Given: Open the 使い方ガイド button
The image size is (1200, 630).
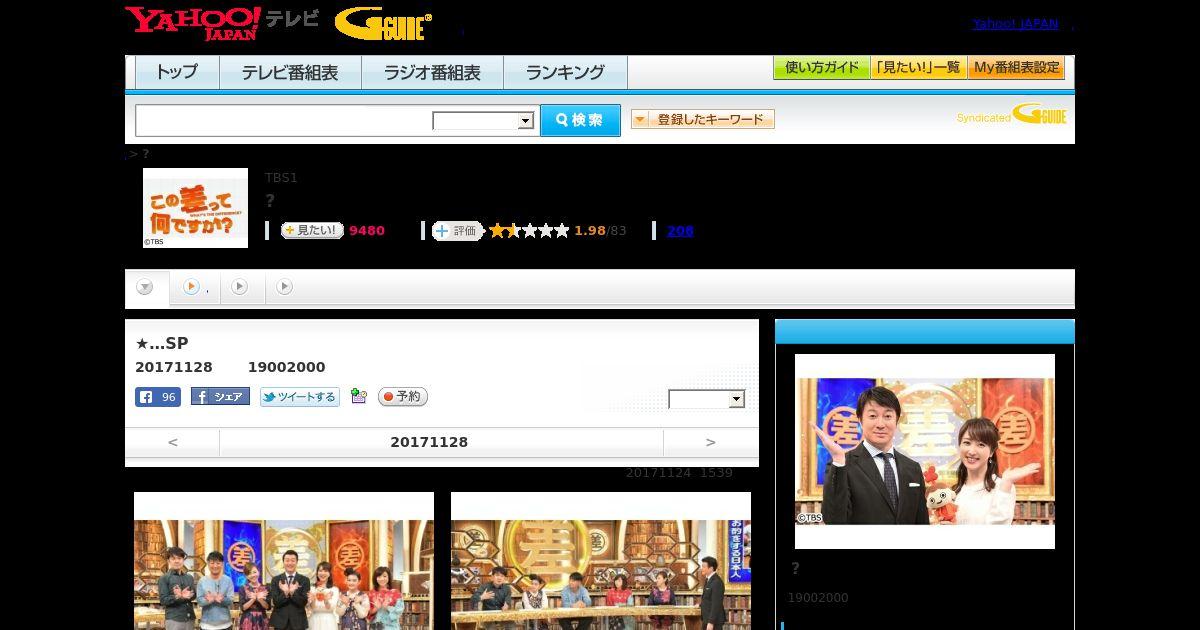Looking at the screenshot, I should (822, 68).
